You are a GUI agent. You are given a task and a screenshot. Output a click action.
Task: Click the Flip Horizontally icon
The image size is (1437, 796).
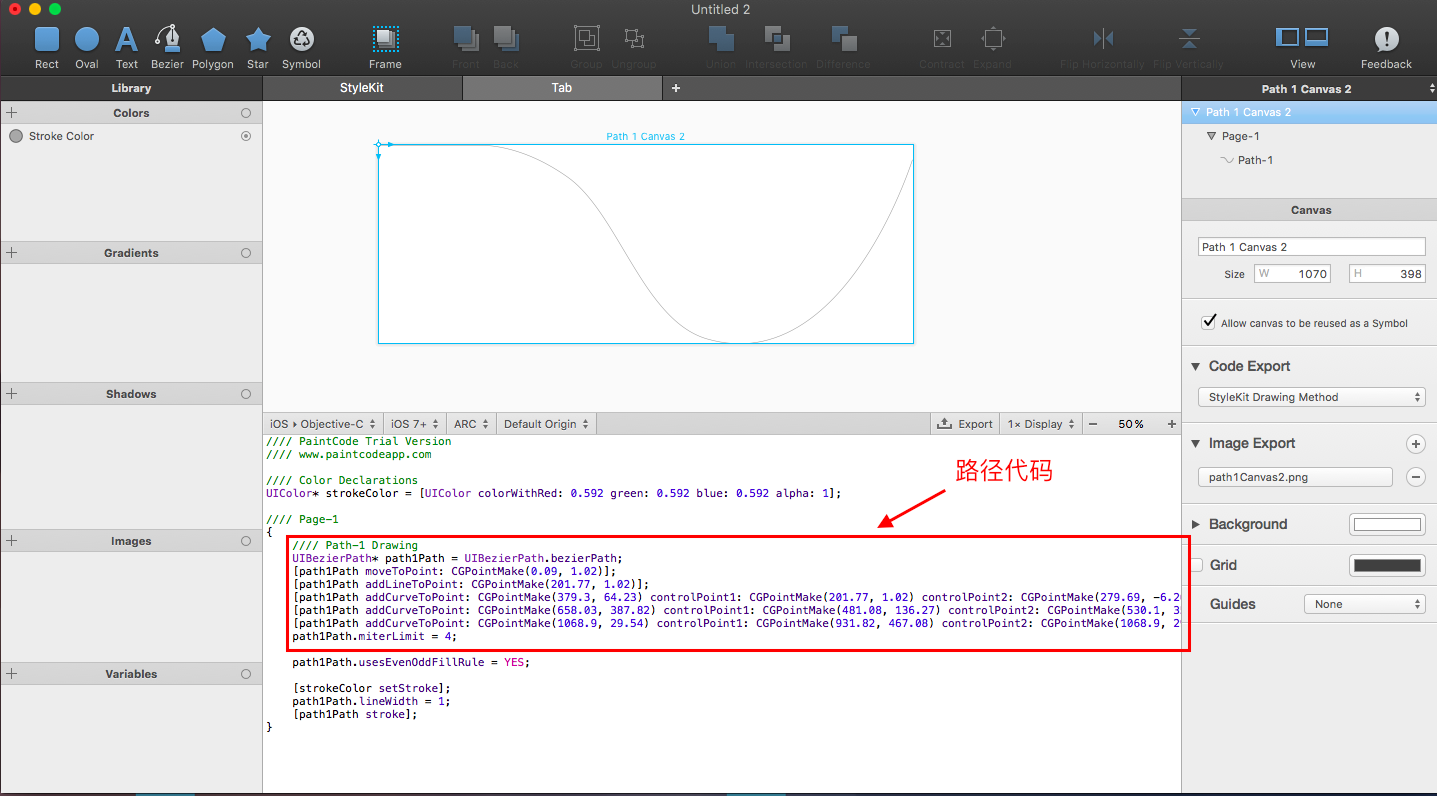(x=1103, y=39)
